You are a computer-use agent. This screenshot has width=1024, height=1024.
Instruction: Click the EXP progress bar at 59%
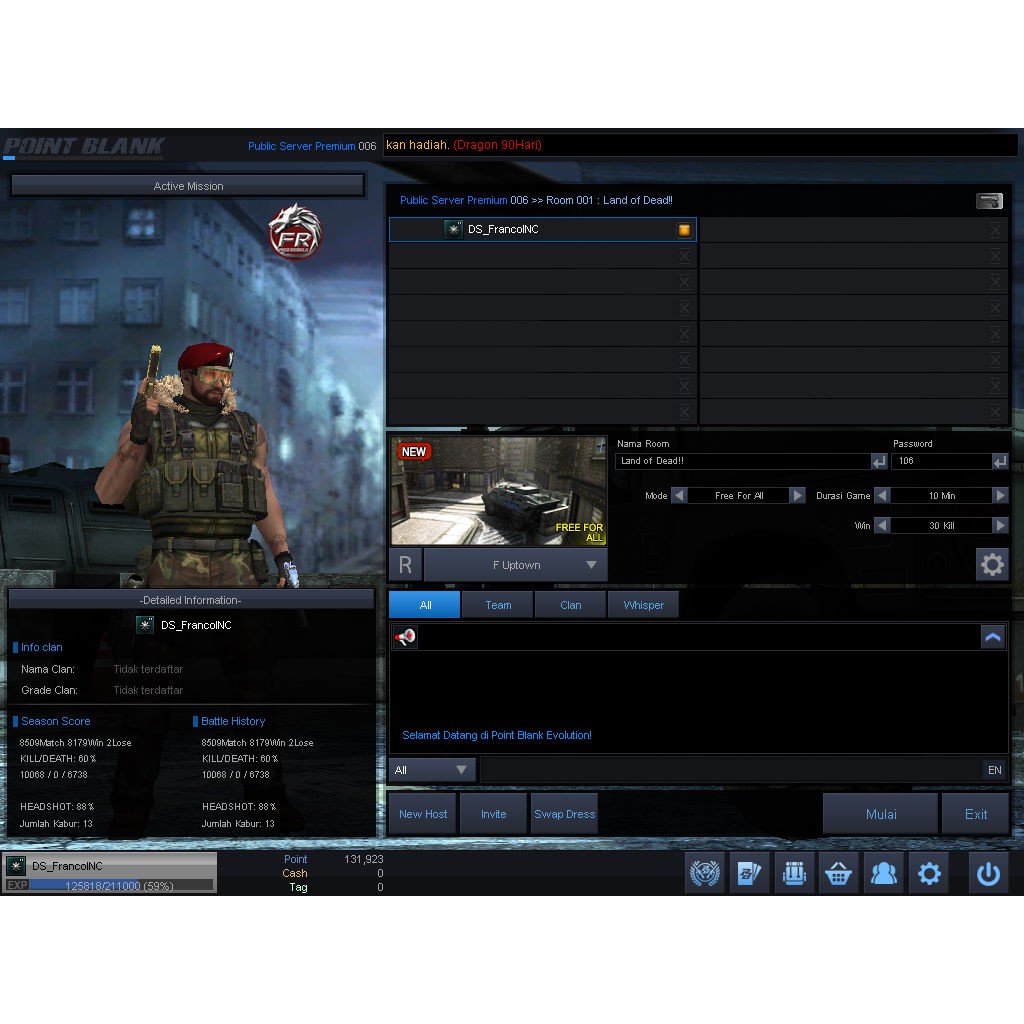[x=121, y=886]
